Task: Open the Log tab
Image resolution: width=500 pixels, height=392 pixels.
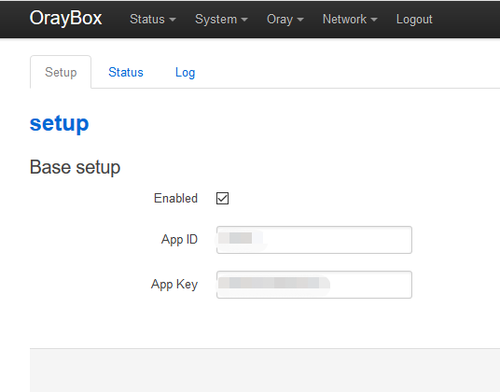Action: coord(185,73)
